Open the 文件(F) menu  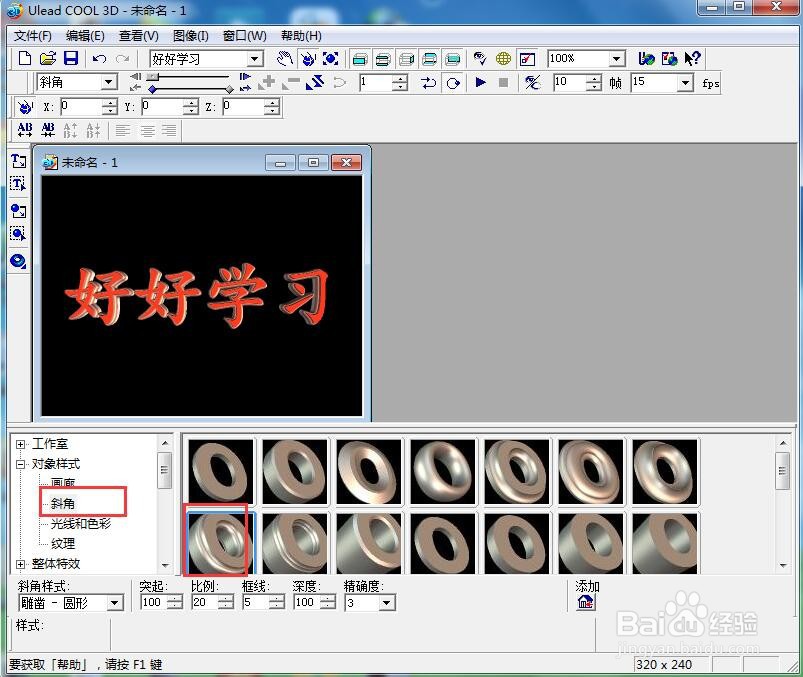(x=33, y=36)
